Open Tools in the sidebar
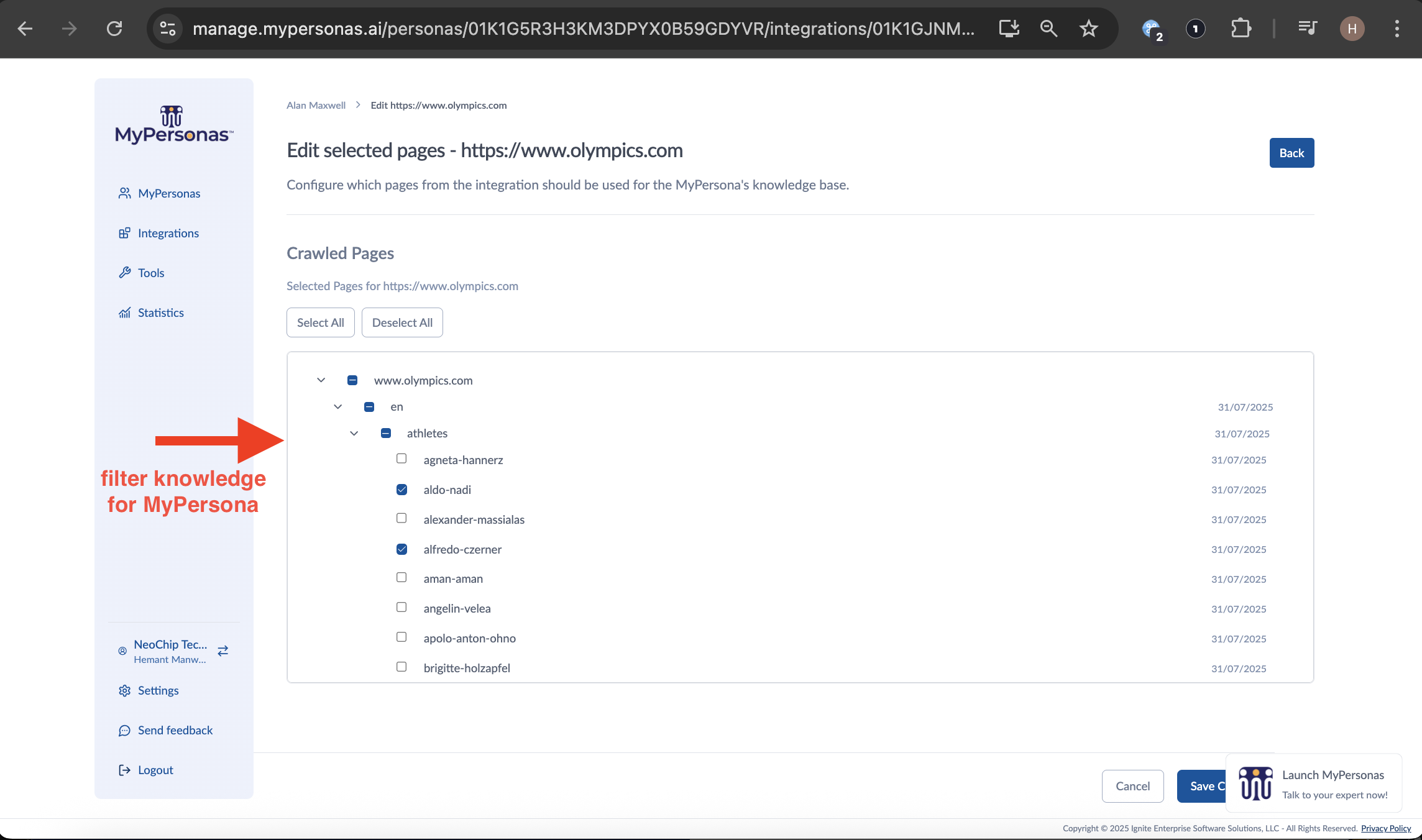Viewport: 1422px width, 840px height. [x=142, y=273]
